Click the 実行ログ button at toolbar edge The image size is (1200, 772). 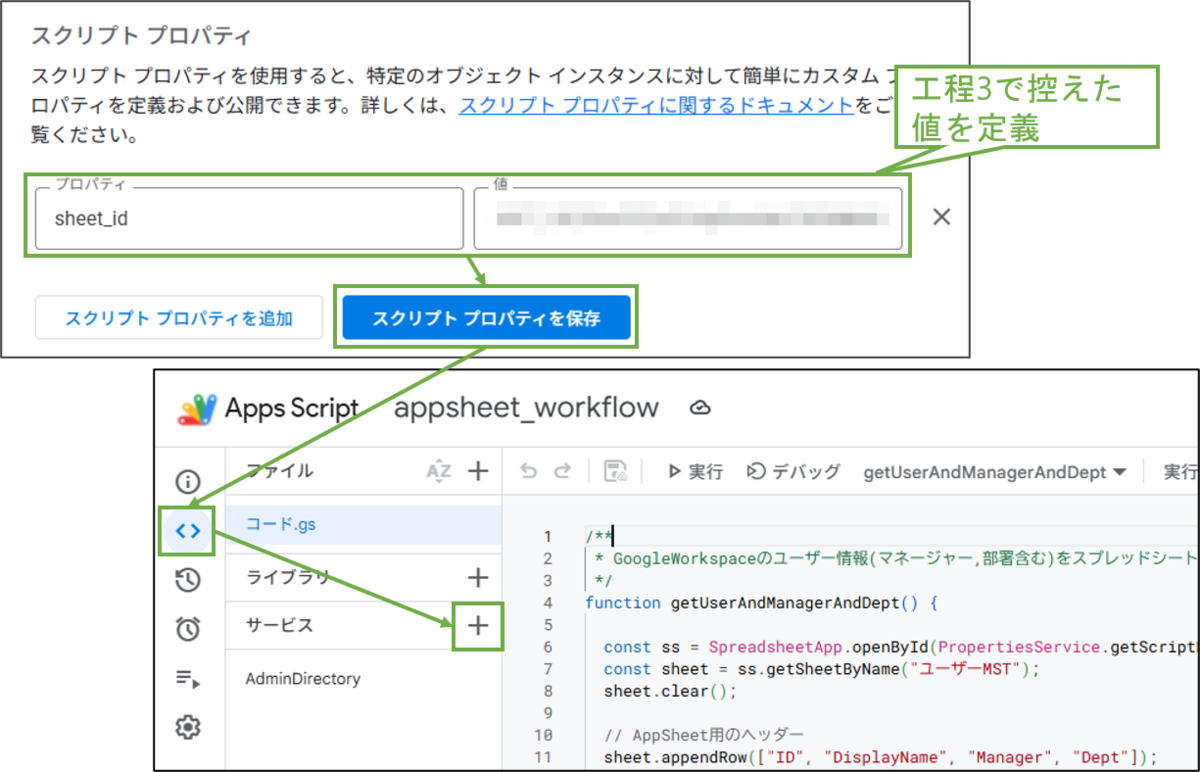[1178, 471]
